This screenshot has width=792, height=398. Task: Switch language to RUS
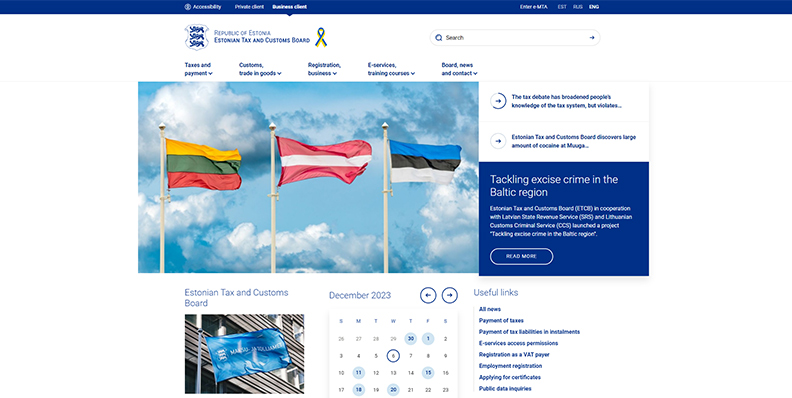click(578, 7)
